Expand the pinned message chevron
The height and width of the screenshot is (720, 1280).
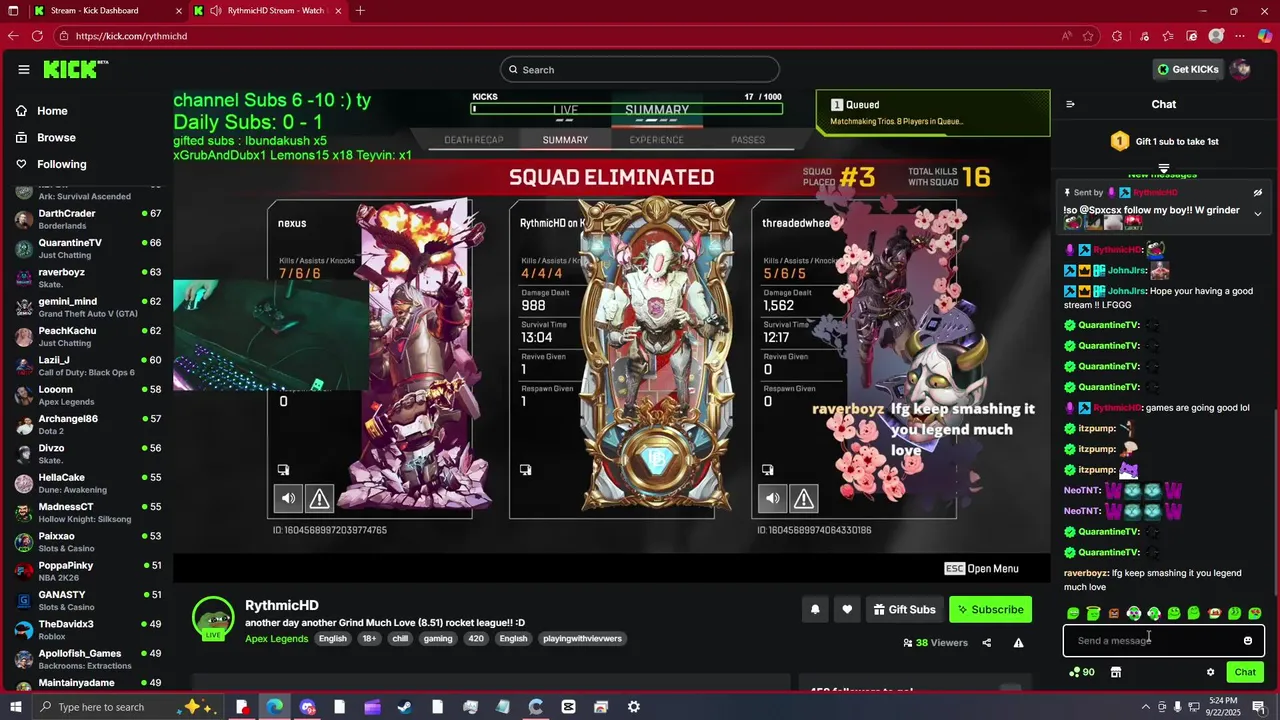pos(1258,214)
